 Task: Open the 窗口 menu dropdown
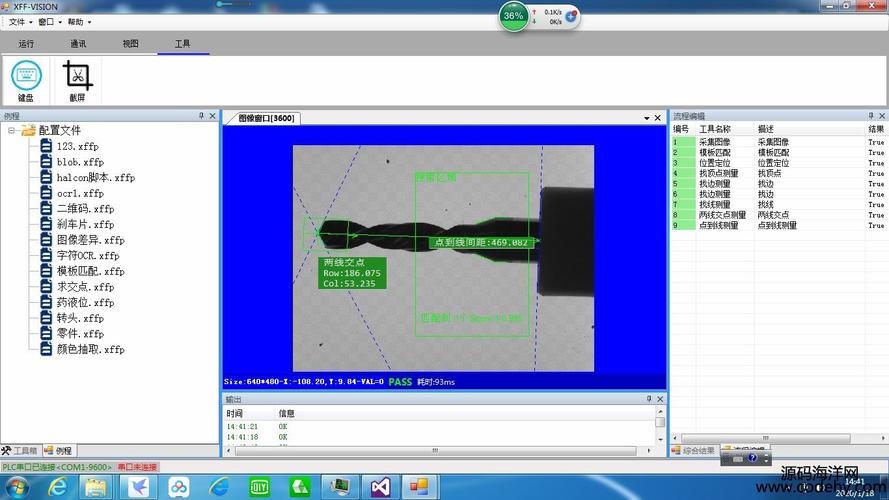pyautogui.click(x=50, y=22)
